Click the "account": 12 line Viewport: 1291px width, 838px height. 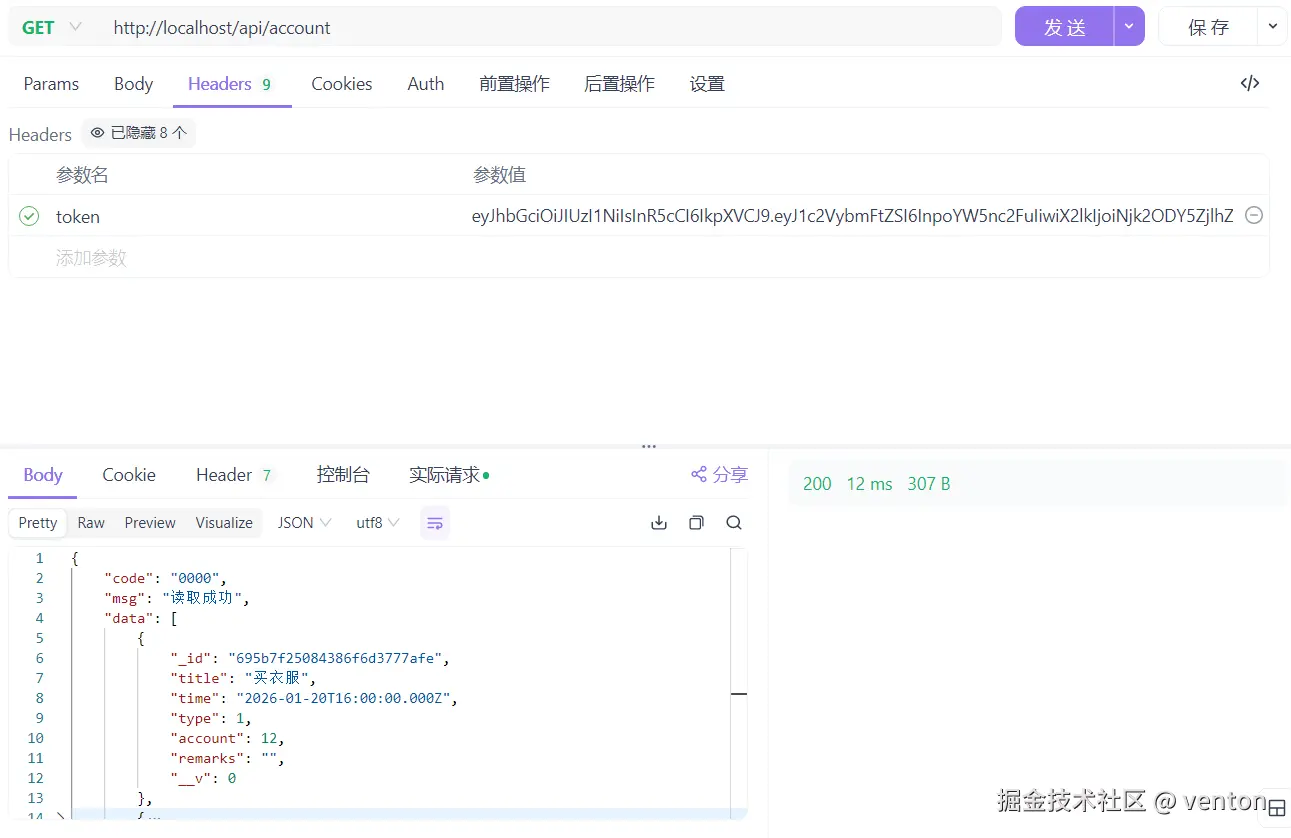click(x=227, y=738)
